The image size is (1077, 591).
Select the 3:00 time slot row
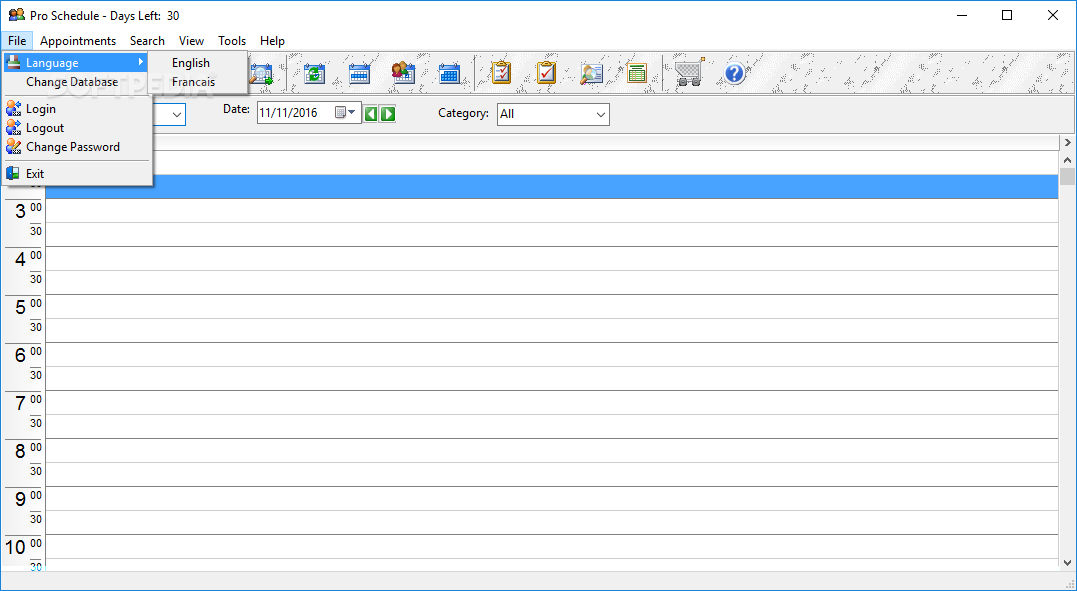552,211
